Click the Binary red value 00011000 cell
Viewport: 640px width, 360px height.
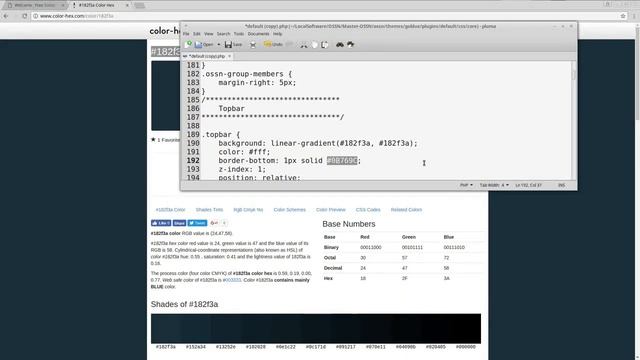coord(371,247)
